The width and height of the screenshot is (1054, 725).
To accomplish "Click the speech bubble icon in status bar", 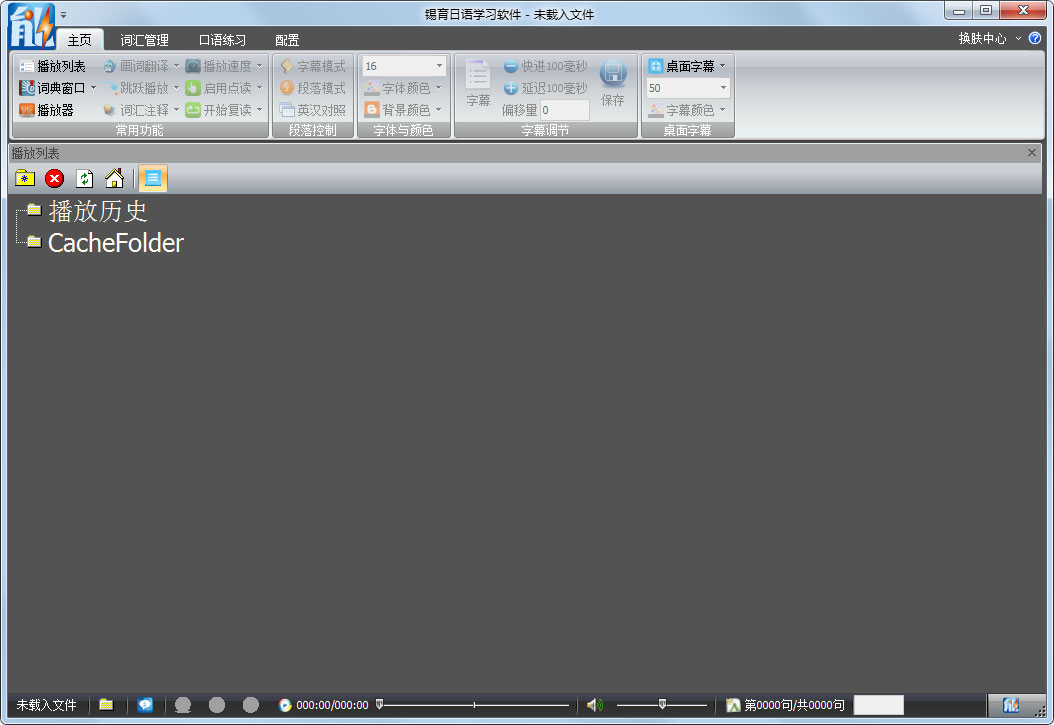I will click(x=145, y=705).
